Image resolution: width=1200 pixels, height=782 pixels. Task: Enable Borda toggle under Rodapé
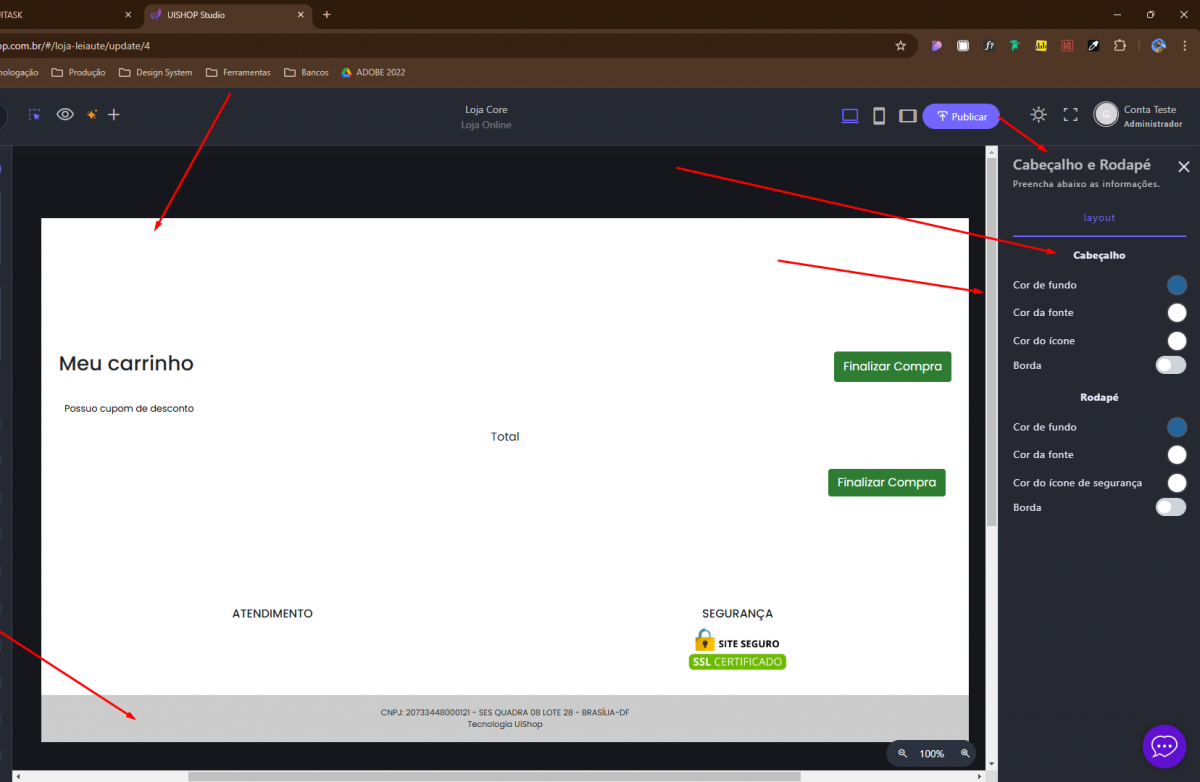[x=1170, y=507]
